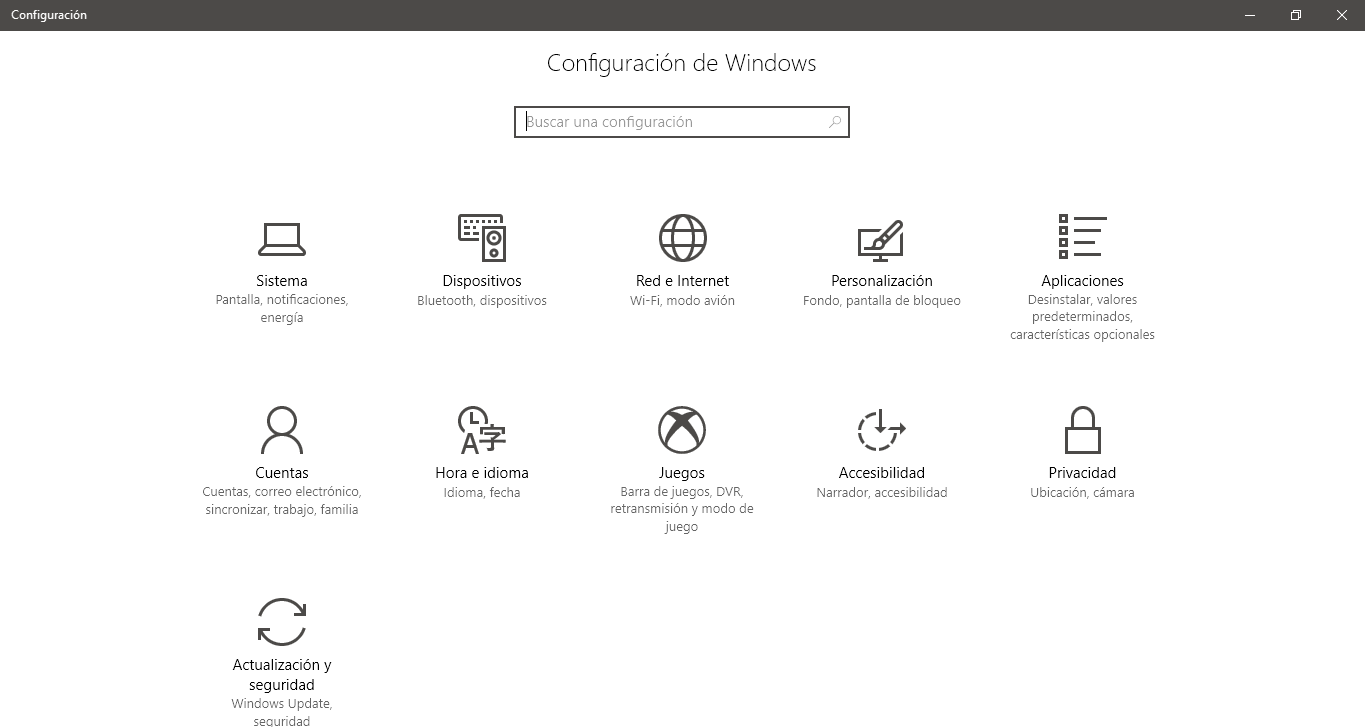
Task: Open the Sistema laptop icon
Action: tap(281, 239)
